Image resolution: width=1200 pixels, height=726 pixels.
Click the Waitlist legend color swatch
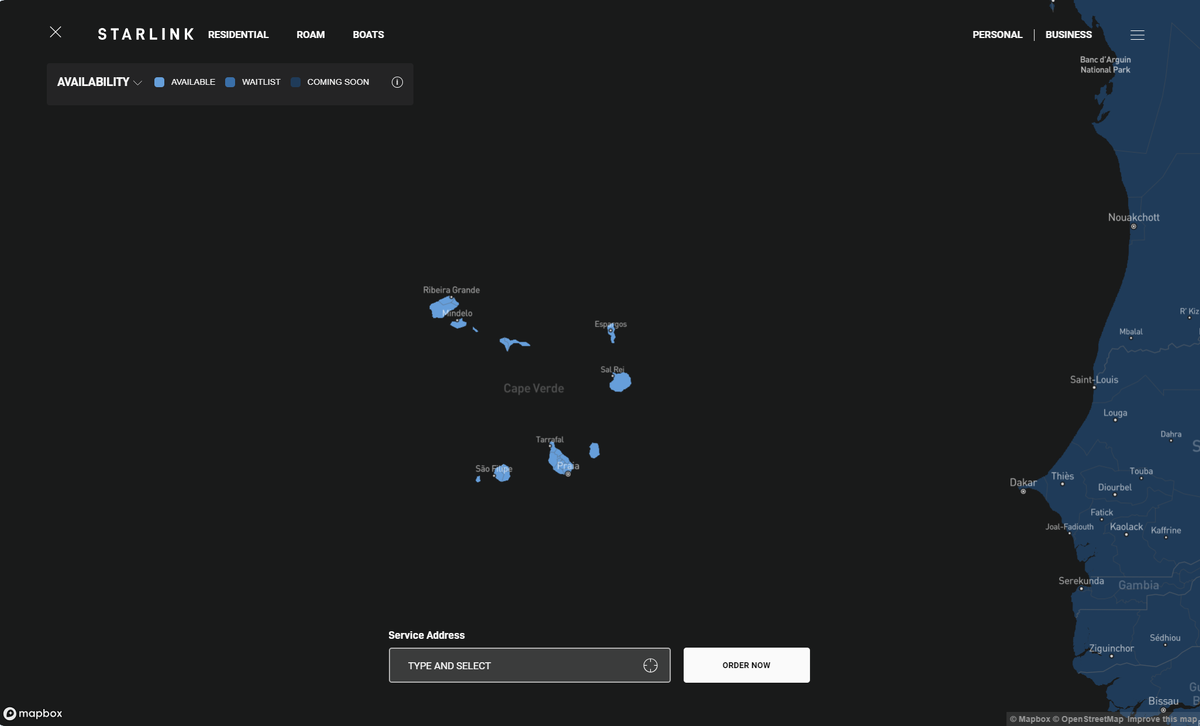(x=230, y=82)
